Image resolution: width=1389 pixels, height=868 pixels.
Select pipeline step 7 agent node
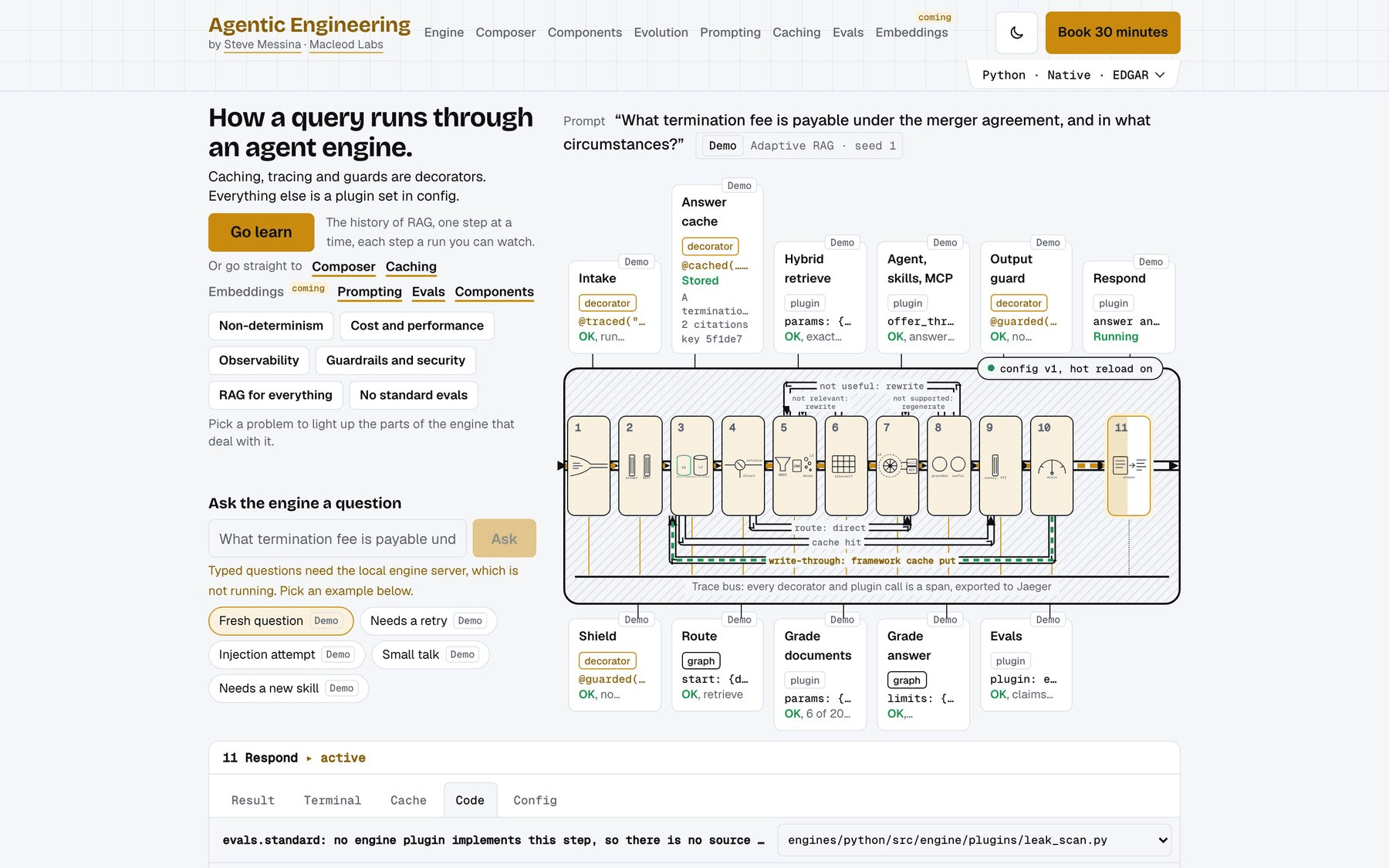[x=897, y=466]
